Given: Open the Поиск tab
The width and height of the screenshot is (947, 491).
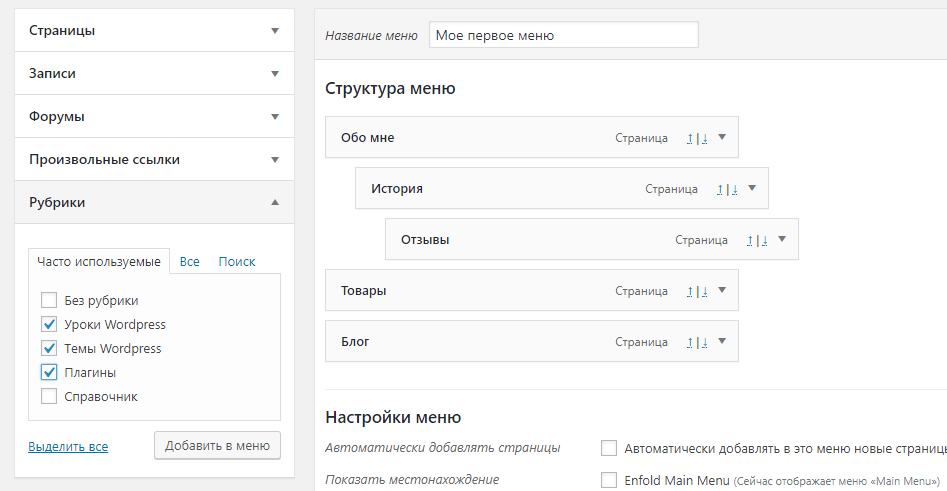Looking at the screenshot, I should (x=237, y=262).
